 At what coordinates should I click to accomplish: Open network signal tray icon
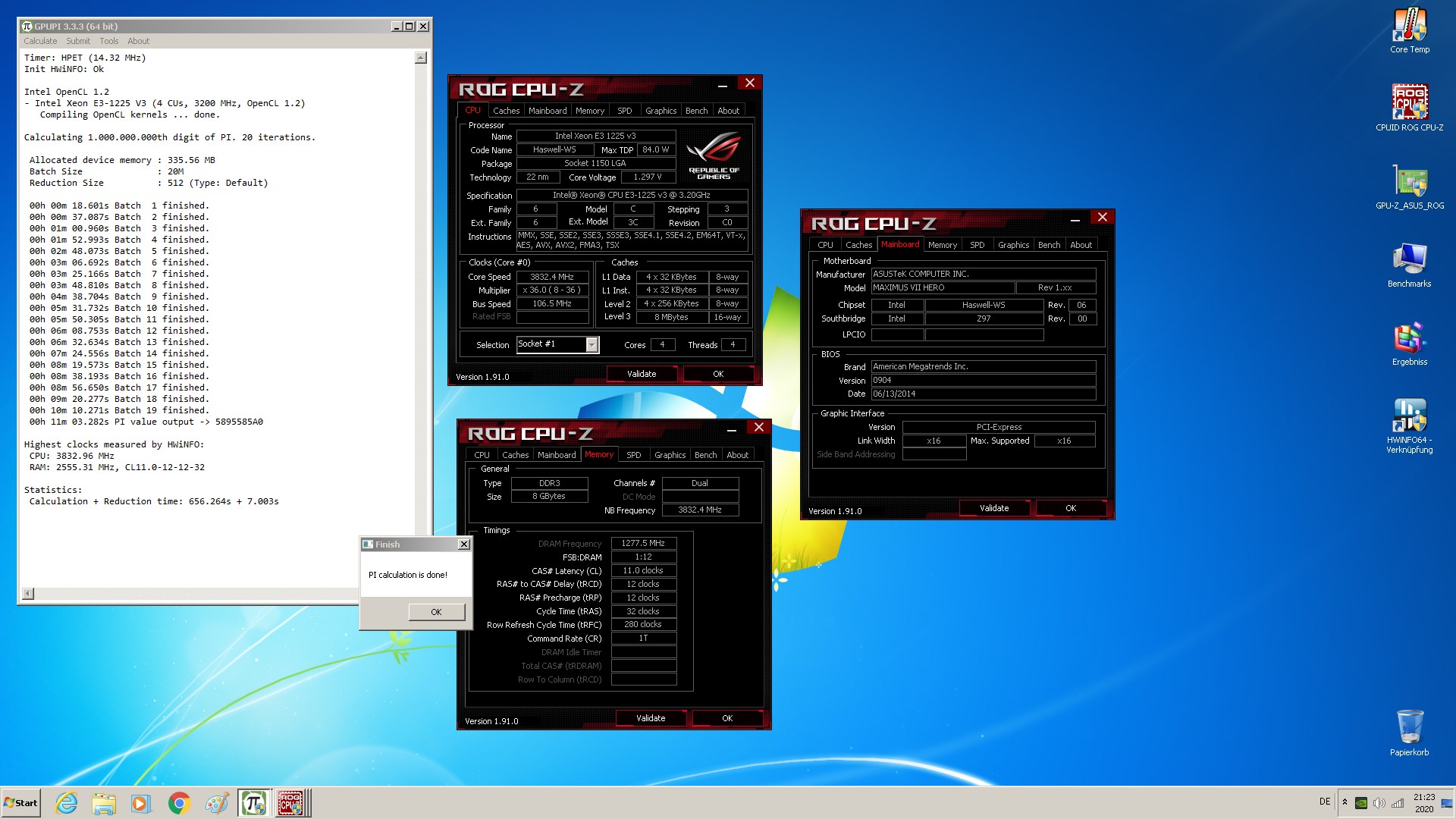1398,803
